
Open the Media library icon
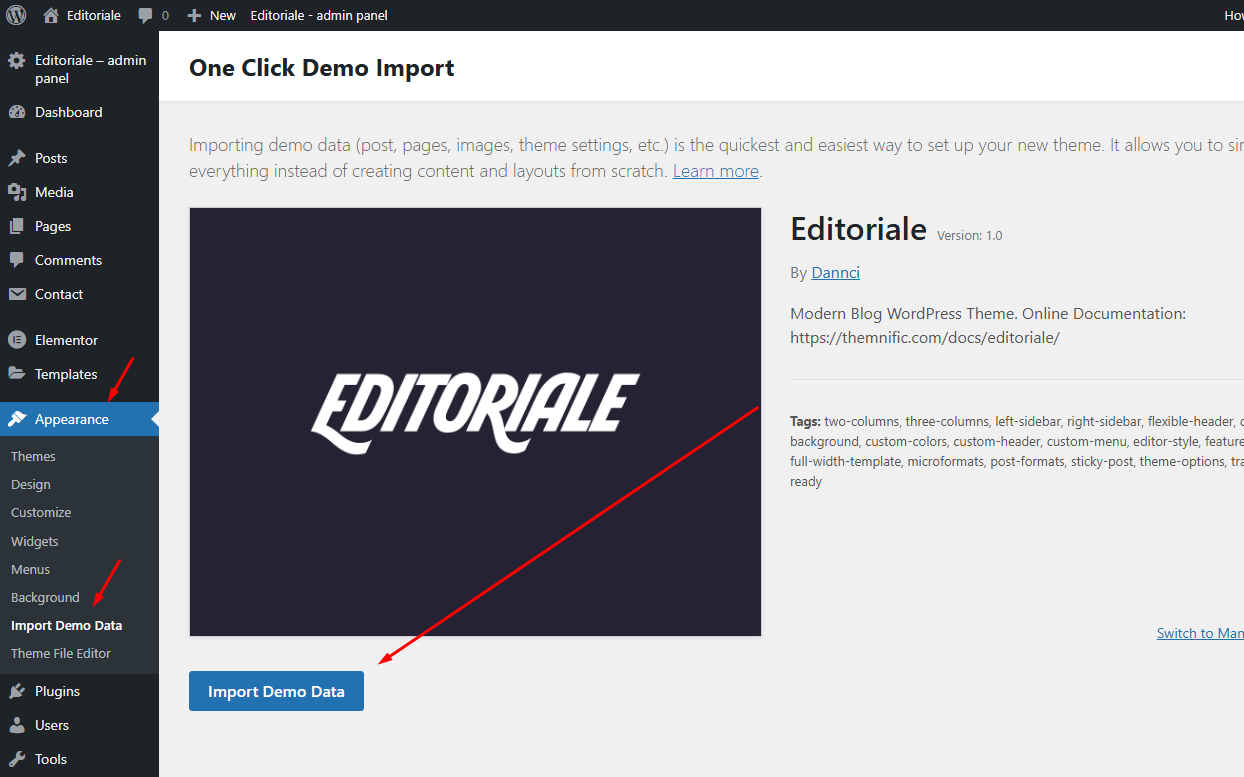(x=17, y=192)
